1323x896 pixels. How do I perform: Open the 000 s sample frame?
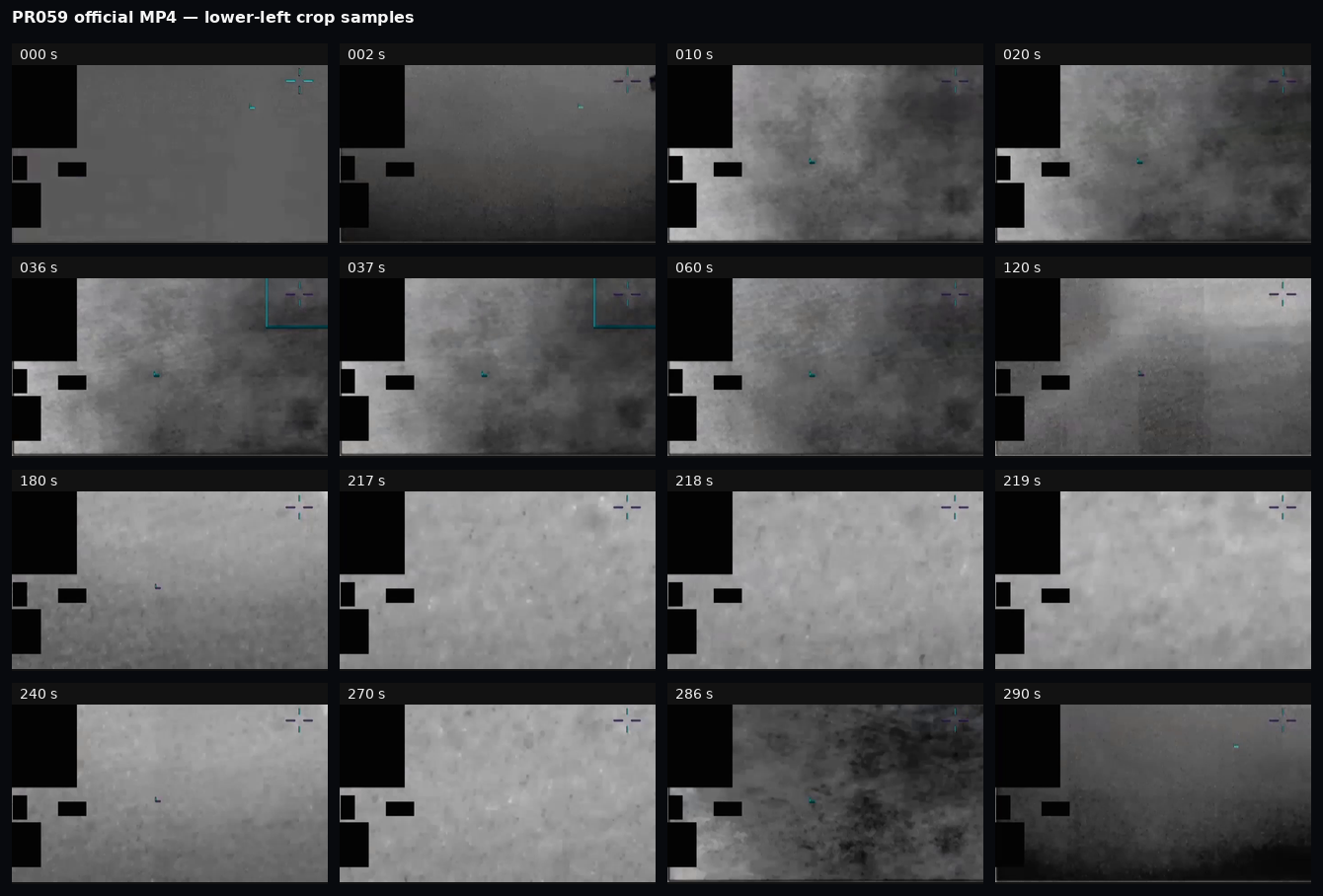point(170,154)
